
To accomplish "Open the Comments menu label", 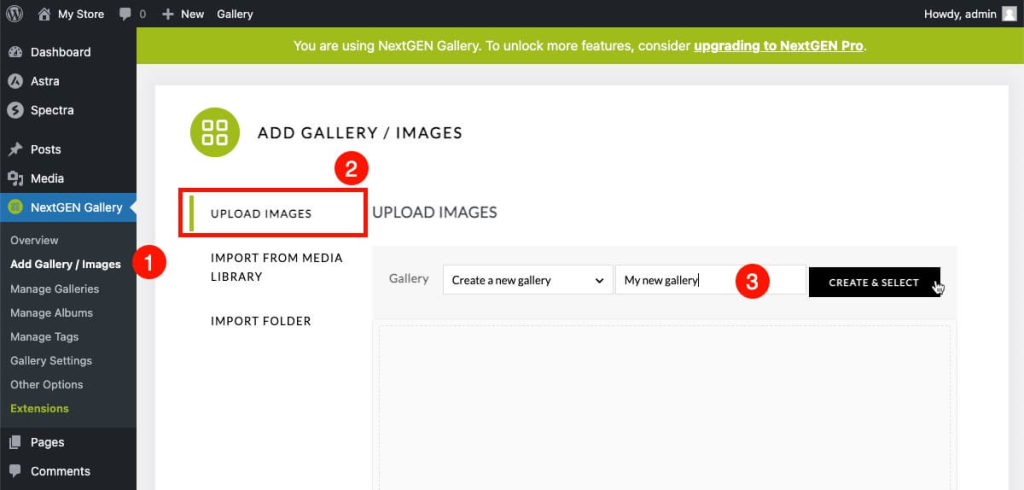I will tap(60, 471).
